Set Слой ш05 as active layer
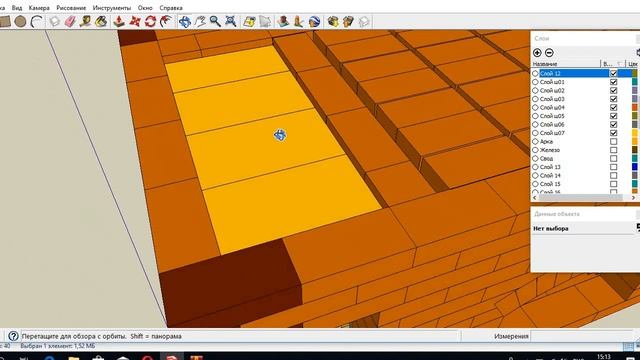The width and height of the screenshot is (640, 360). pyautogui.click(x=535, y=116)
